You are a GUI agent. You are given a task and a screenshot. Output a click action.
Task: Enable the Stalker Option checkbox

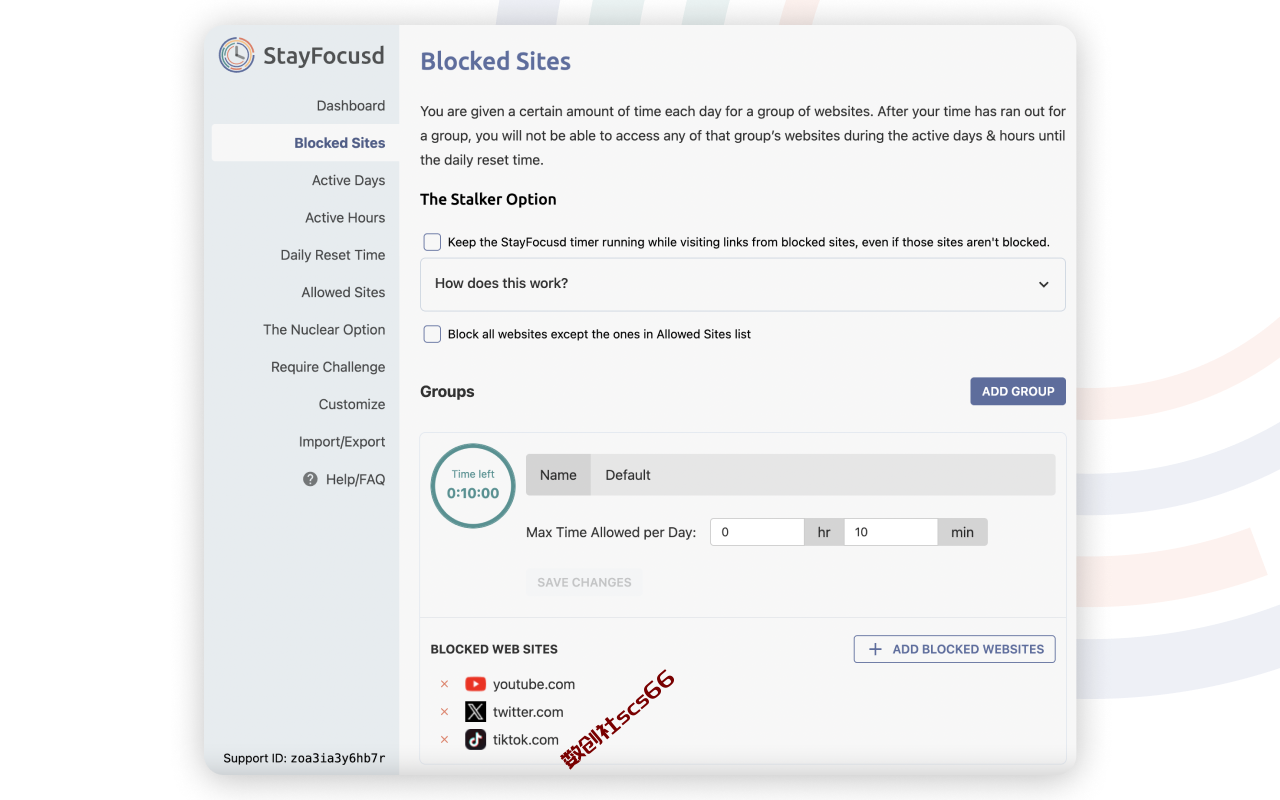click(x=432, y=242)
